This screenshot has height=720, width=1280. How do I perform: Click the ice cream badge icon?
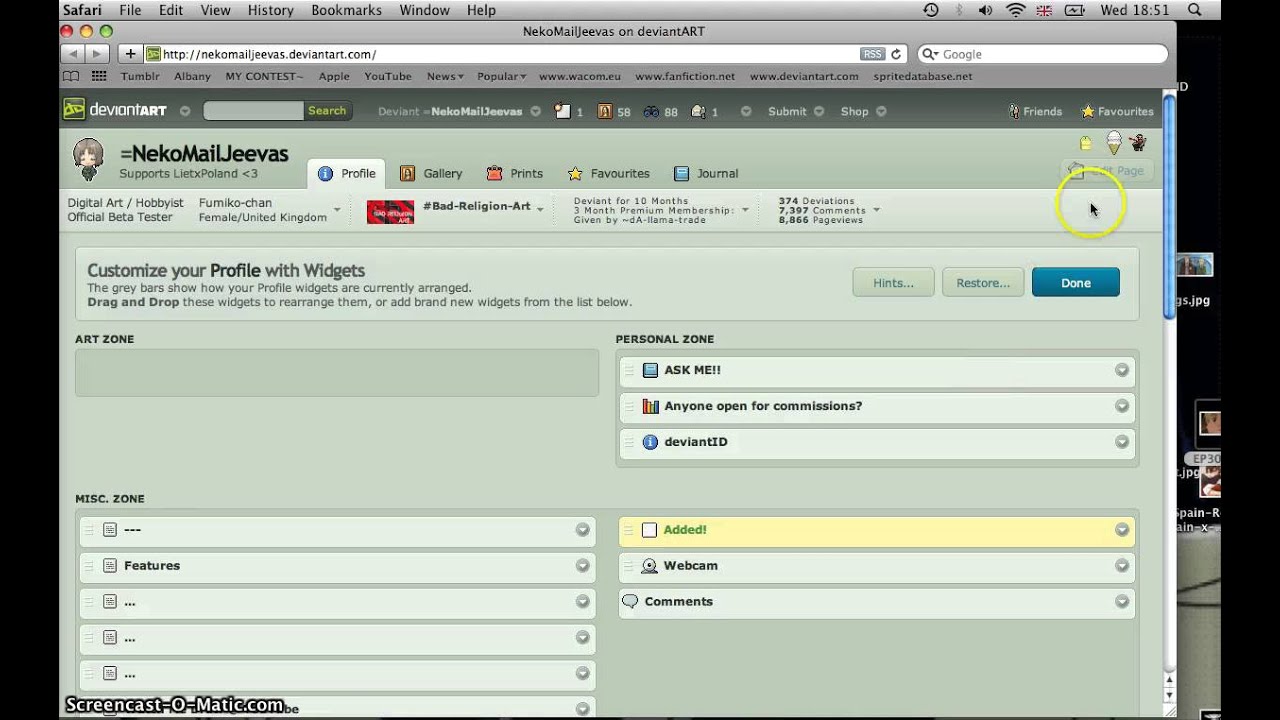pyautogui.click(x=1113, y=143)
